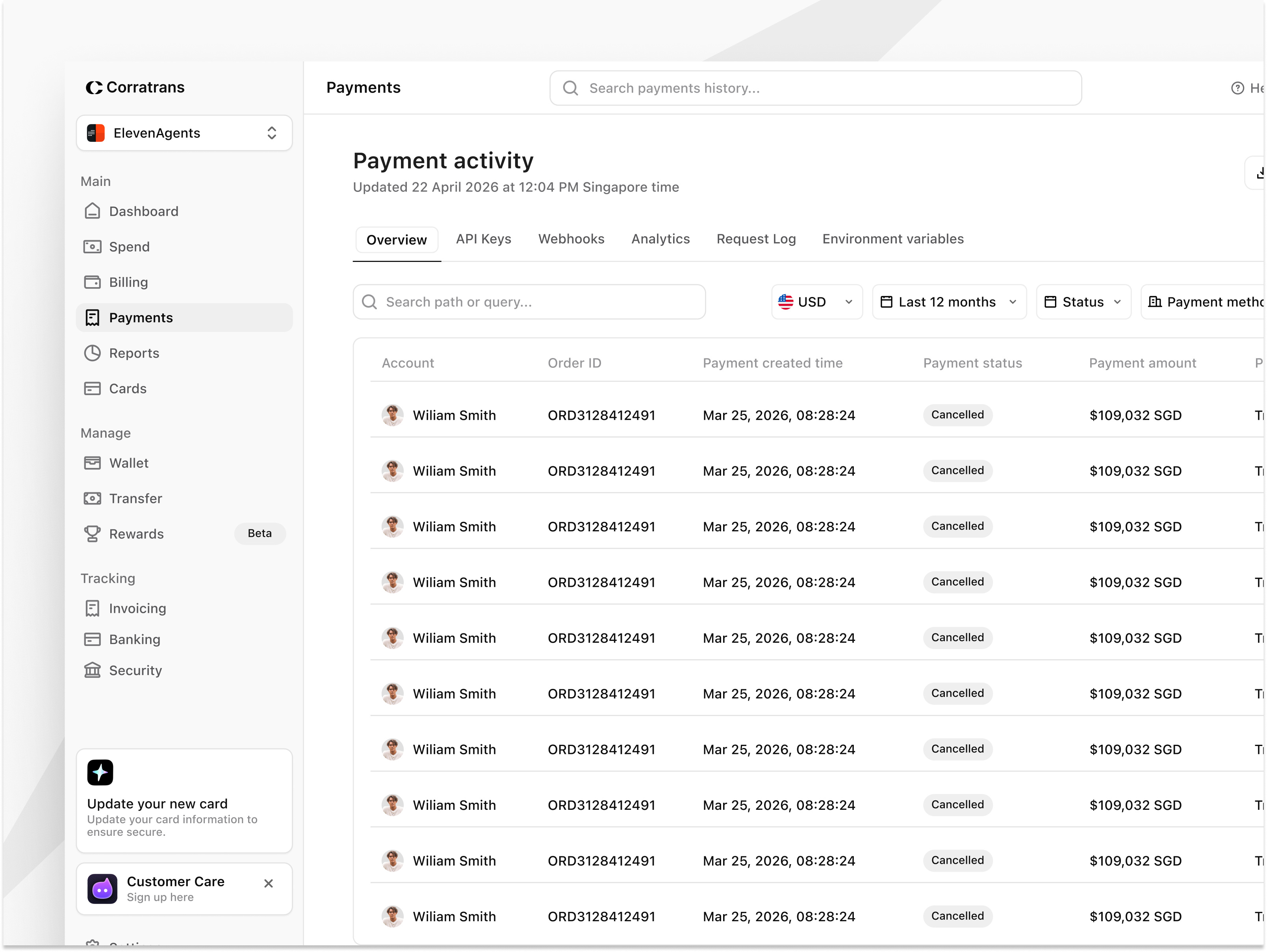Click the Cards icon in sidebar

(x=92, y=389)
